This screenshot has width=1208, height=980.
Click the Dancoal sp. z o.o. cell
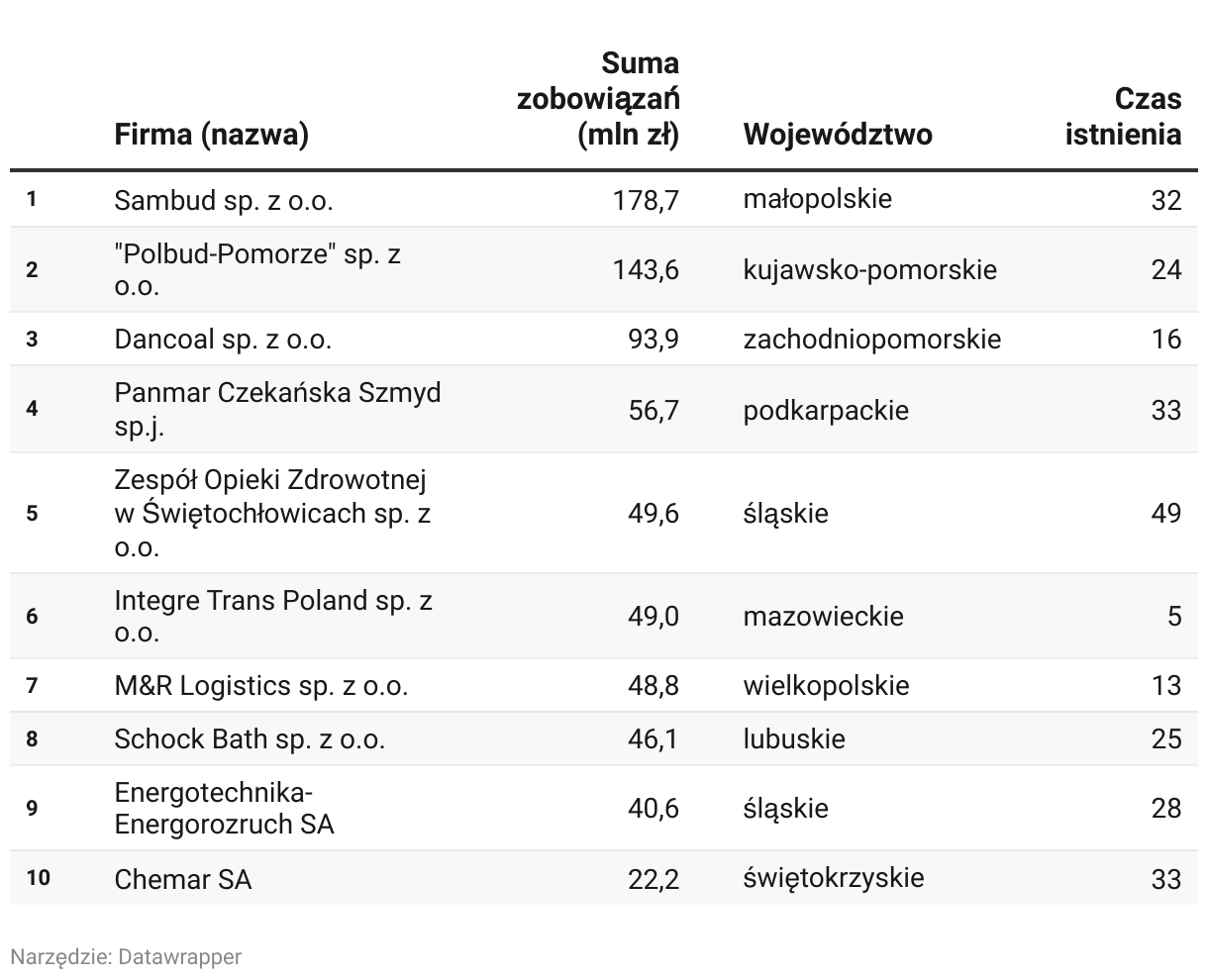[x=223, y=340]
